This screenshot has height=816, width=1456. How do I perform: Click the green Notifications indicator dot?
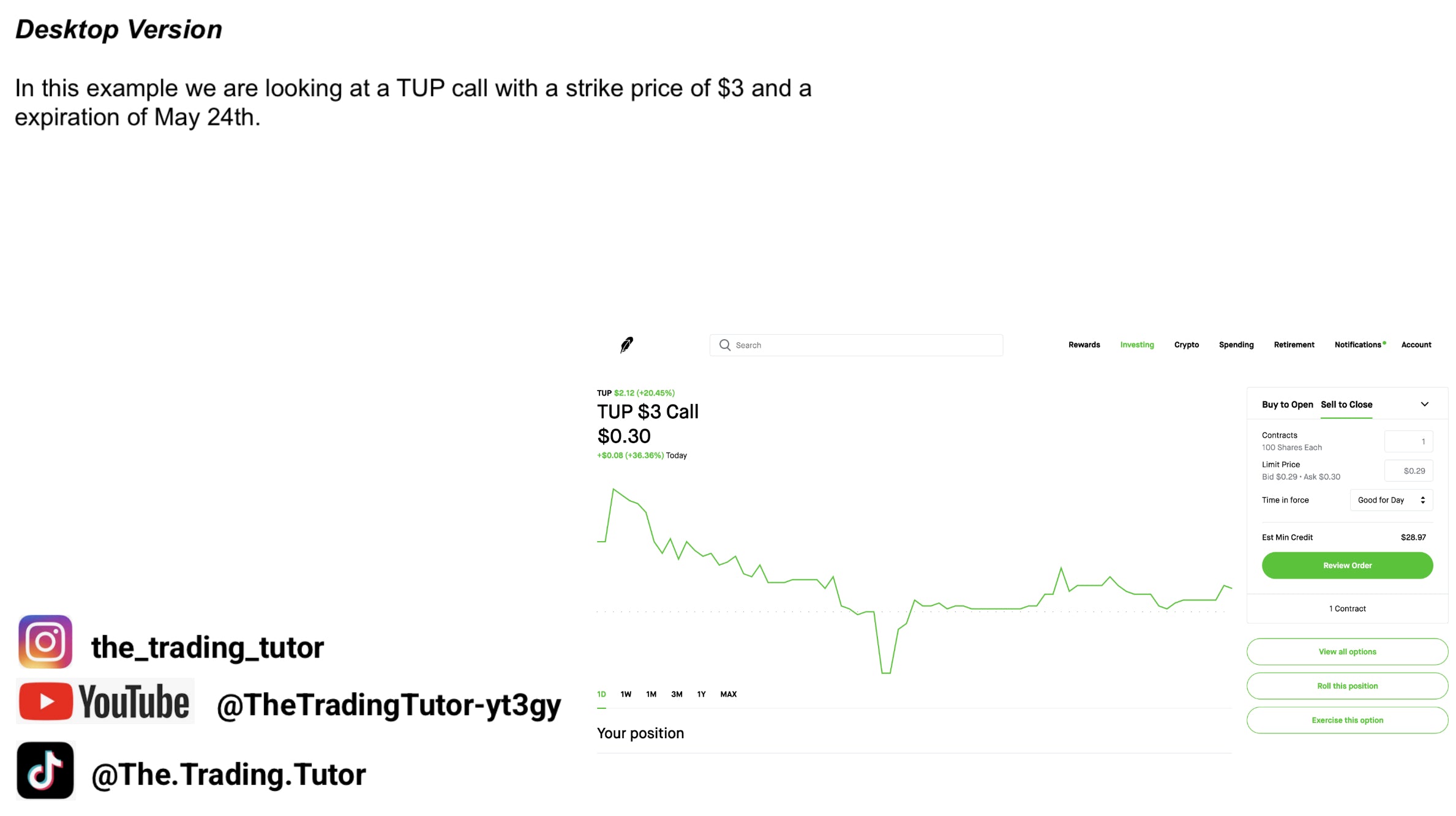point(1384,343)
